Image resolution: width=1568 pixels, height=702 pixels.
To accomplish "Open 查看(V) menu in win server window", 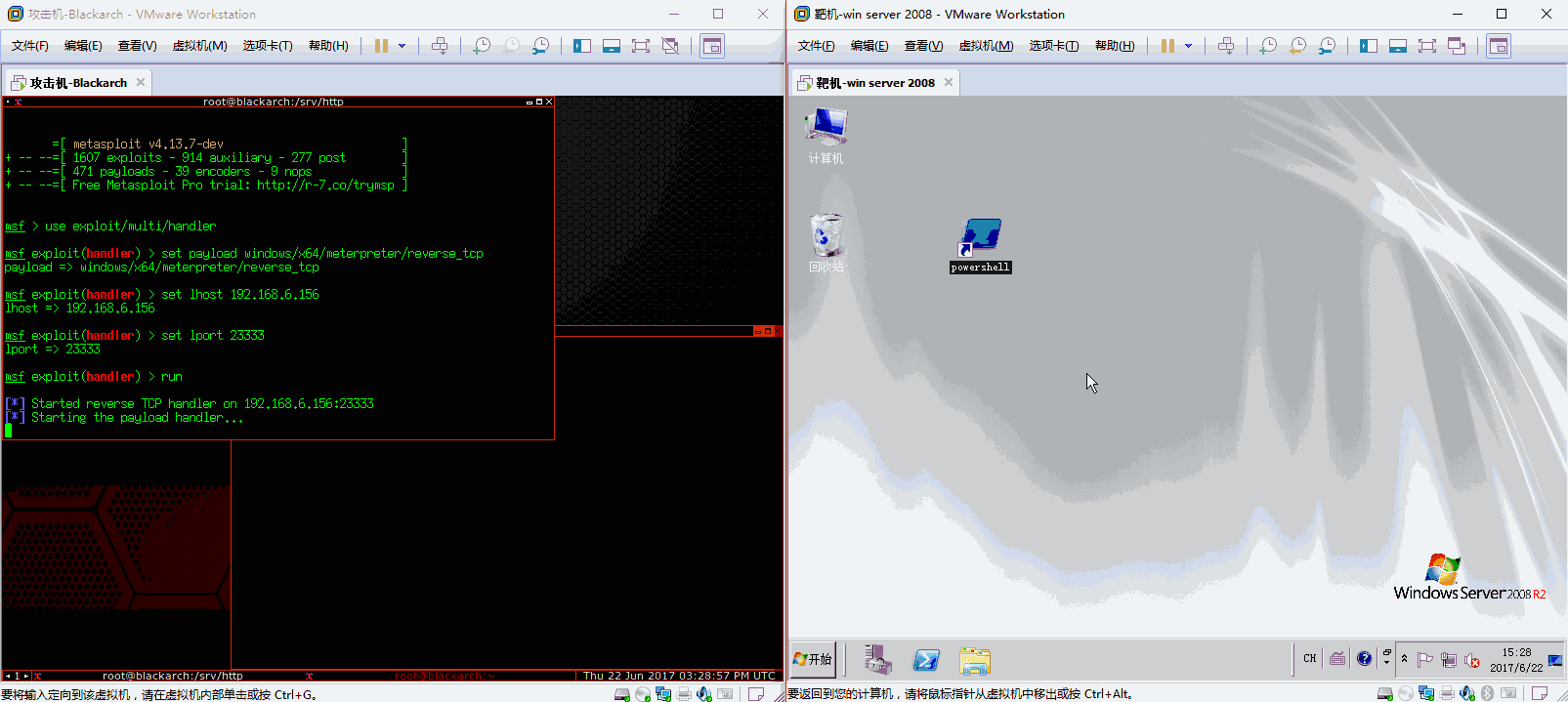I will (x=923, y=46).
